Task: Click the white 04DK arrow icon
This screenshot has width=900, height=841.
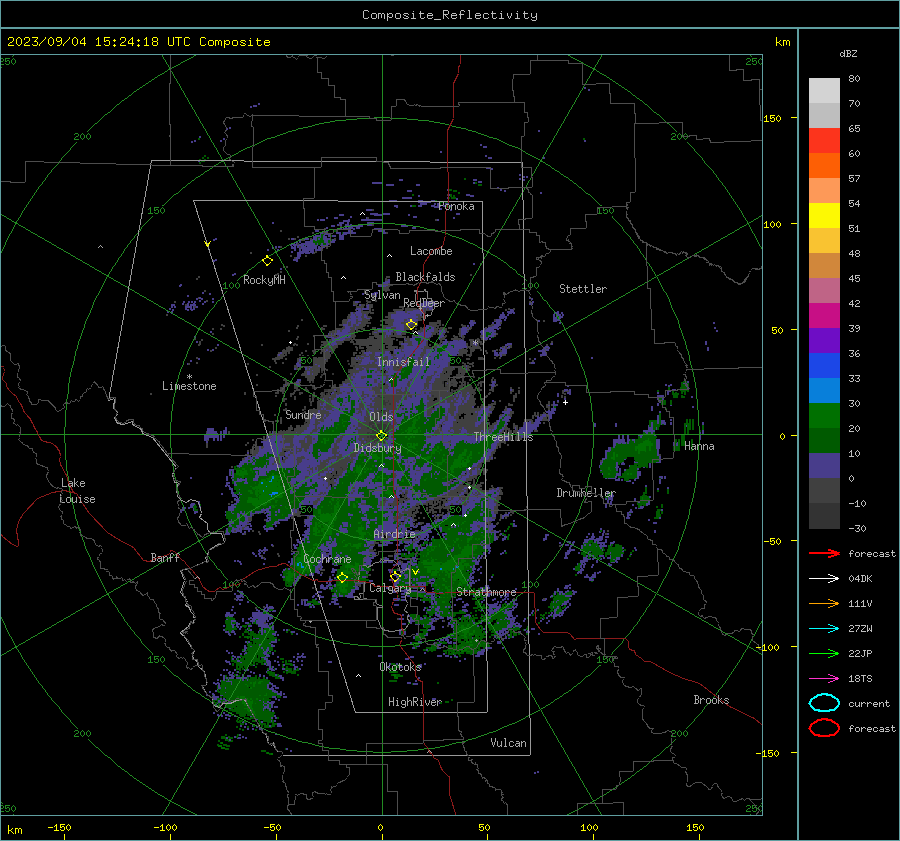Action: [824, 579]
